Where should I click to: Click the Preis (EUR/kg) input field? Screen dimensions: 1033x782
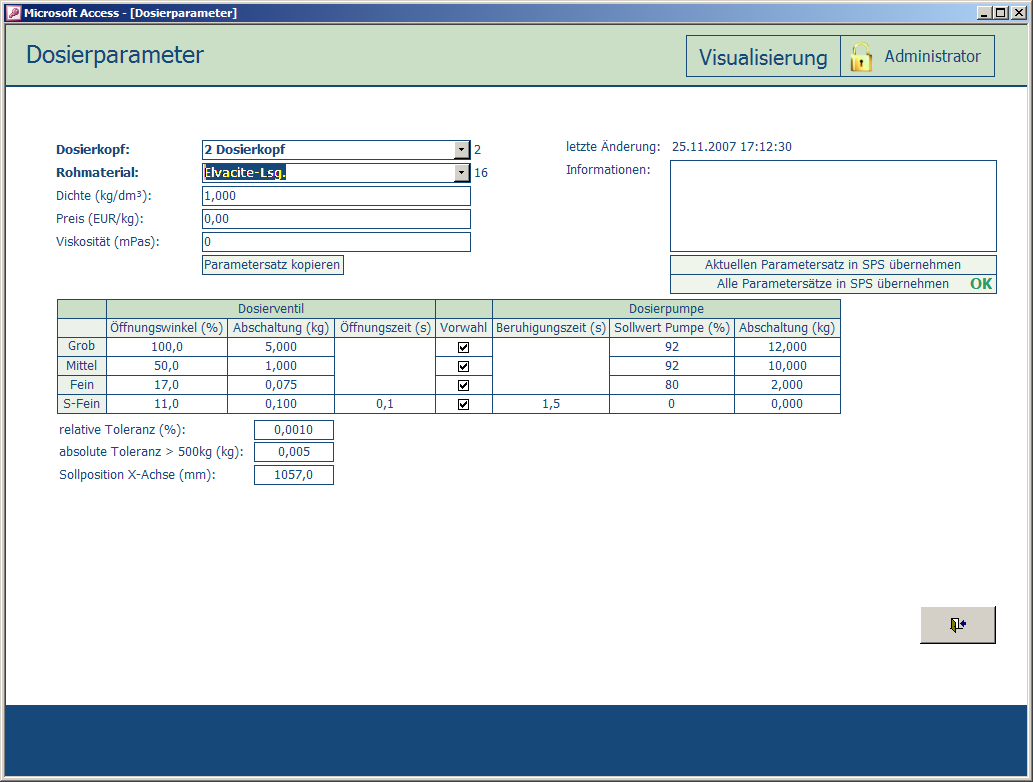tap(336, 219)
